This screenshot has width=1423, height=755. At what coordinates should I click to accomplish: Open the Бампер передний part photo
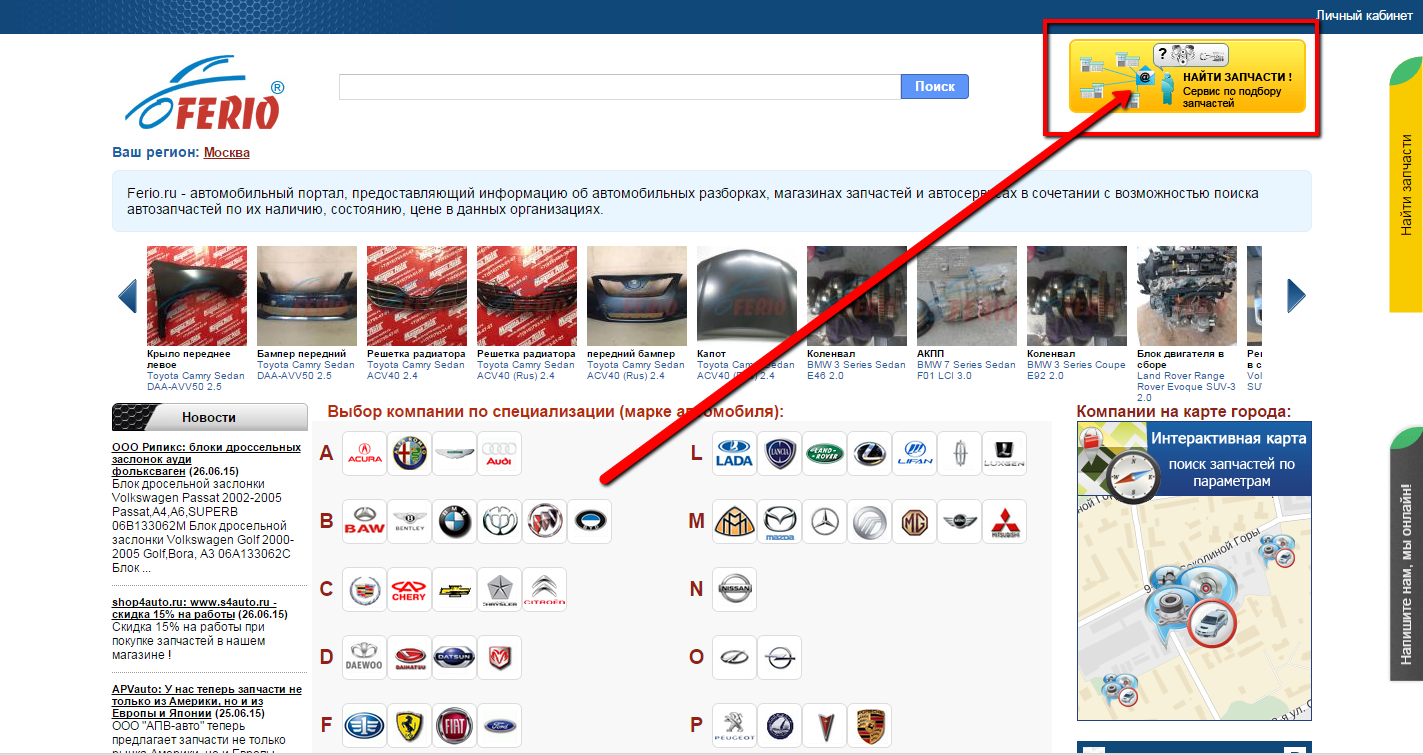pyautogui.click(x=307, y=296)
